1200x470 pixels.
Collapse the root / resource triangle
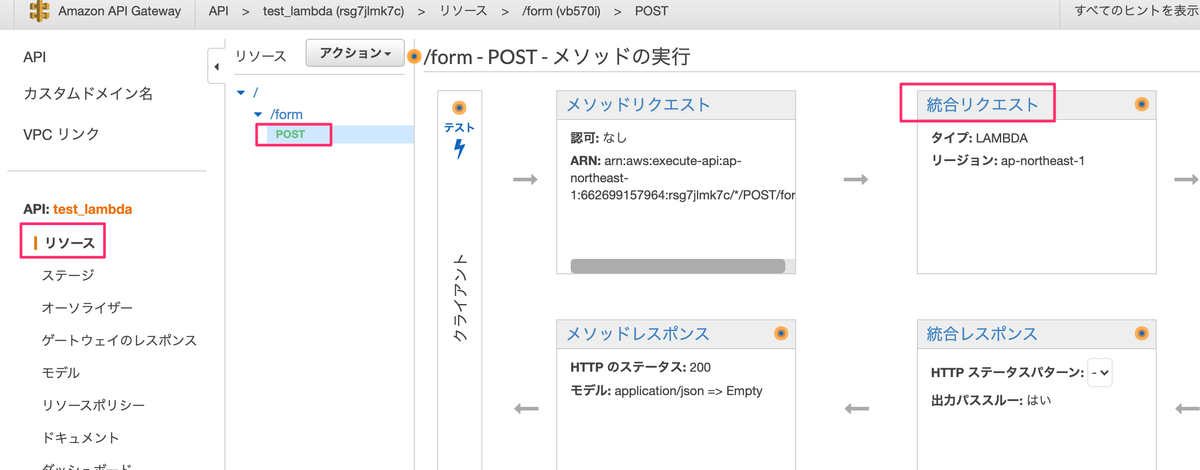pyautogui.click(x=240, y=93)
